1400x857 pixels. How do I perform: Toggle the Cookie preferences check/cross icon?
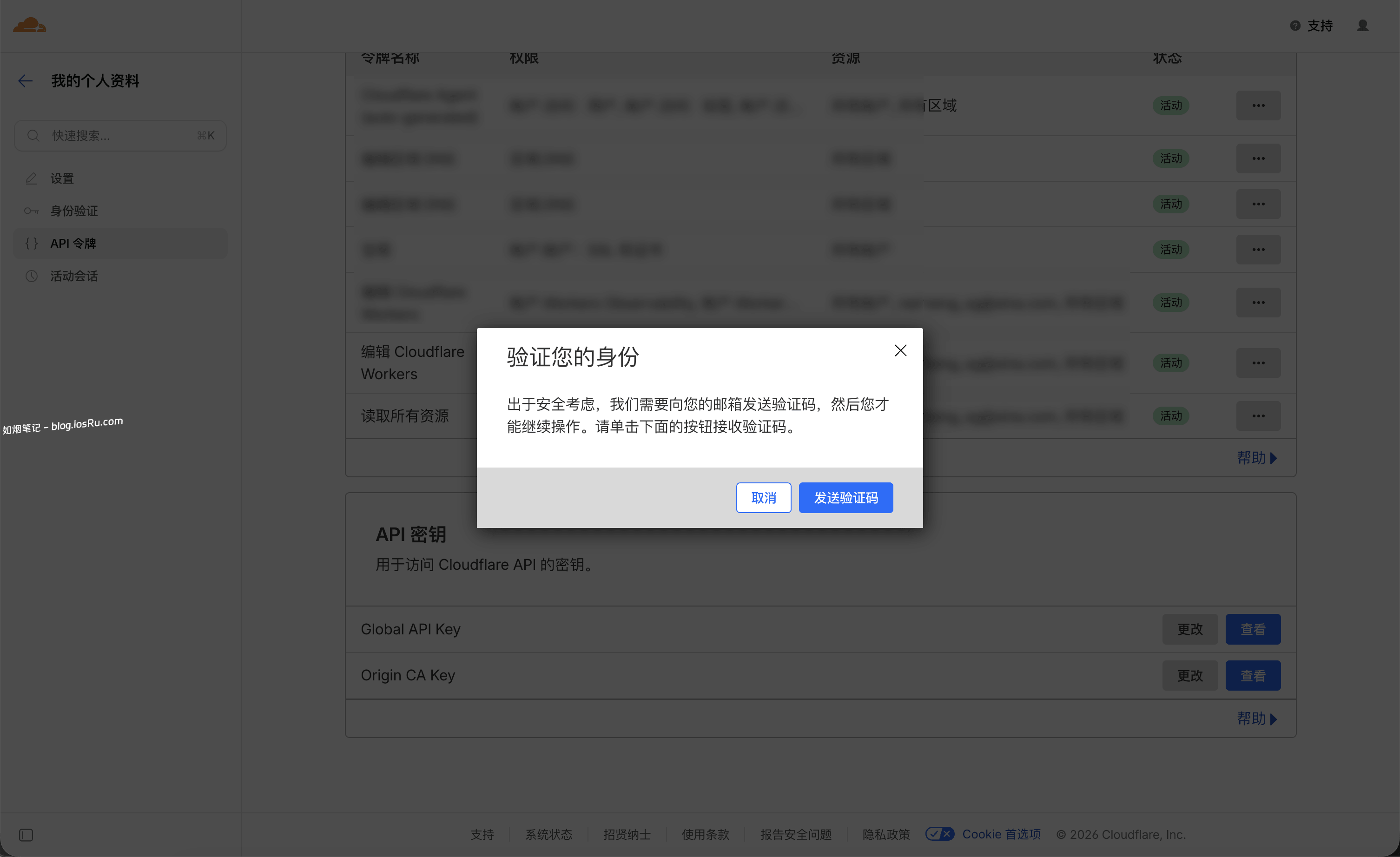(940, 834)
